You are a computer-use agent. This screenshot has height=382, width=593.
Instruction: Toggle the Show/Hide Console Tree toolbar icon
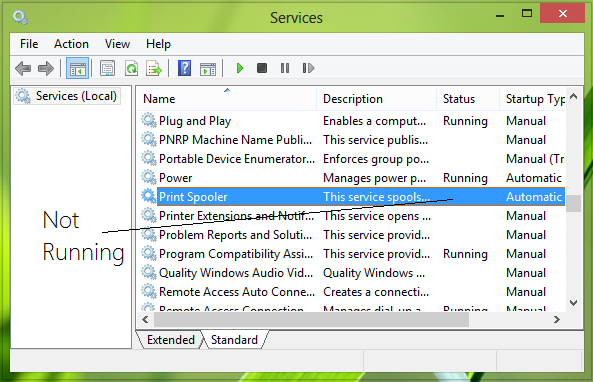78,68
